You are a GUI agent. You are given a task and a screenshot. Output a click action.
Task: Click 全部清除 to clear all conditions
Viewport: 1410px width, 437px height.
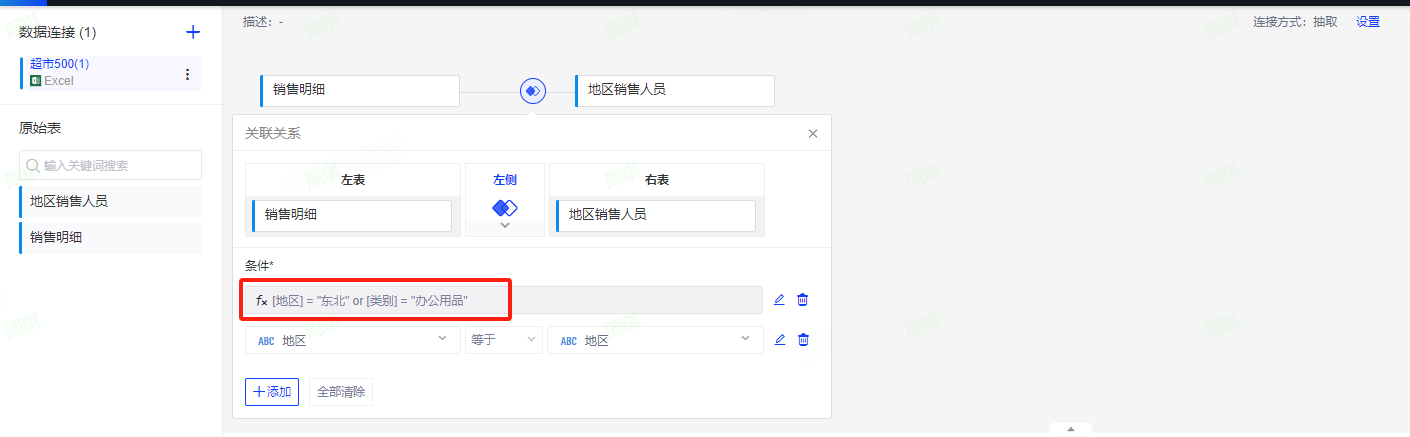click(x=341, y=392)
